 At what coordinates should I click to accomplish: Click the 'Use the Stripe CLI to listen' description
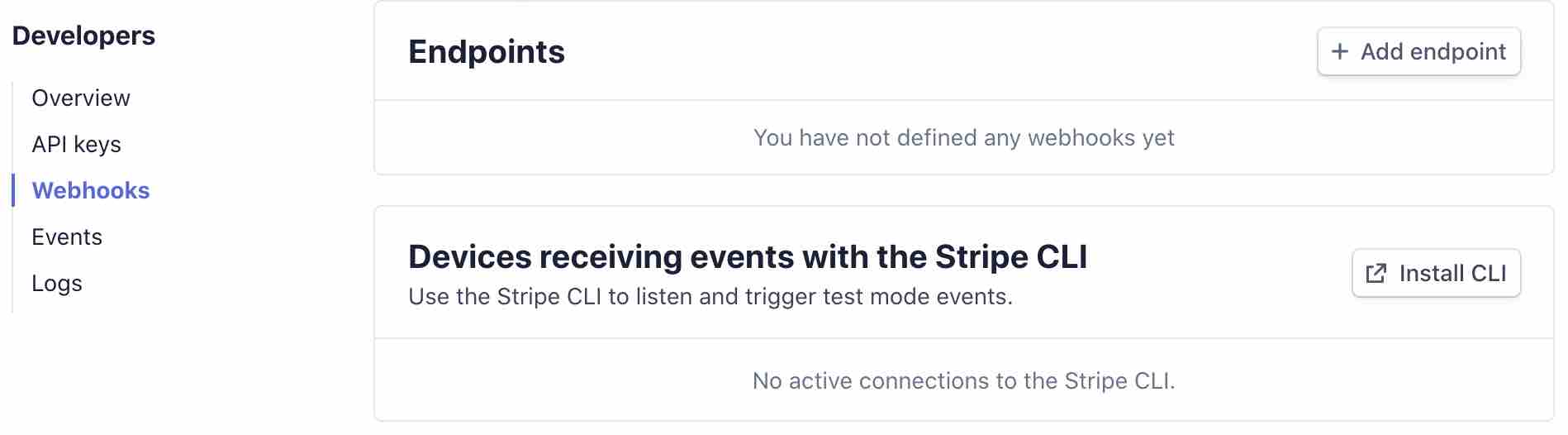pyautogui.click(x=710, y=296)
